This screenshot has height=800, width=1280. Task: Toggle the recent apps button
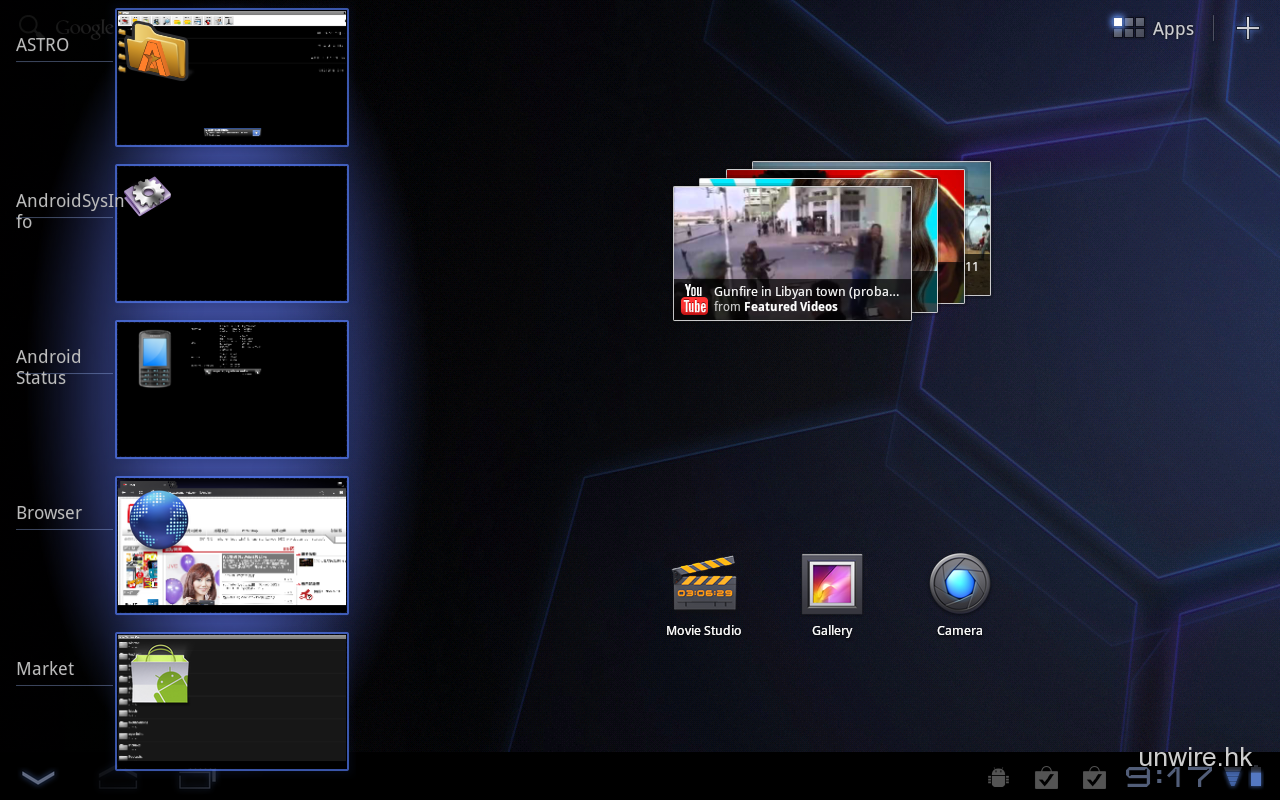(x=196, y=778)
